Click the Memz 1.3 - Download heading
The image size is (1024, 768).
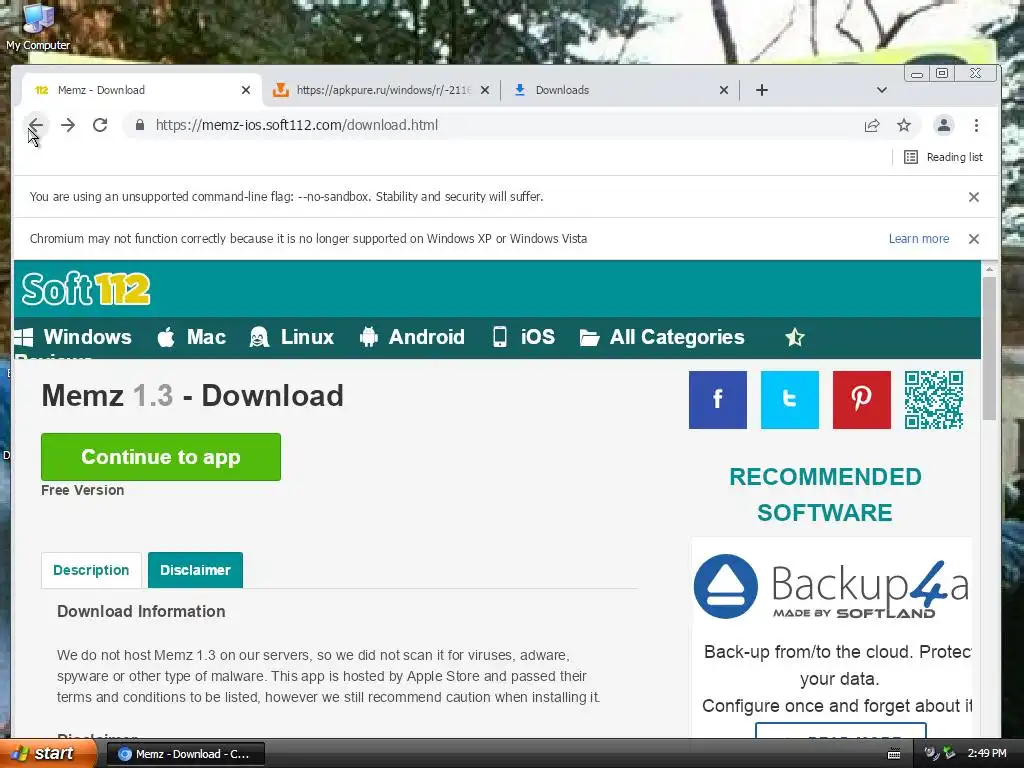point(193,396)
